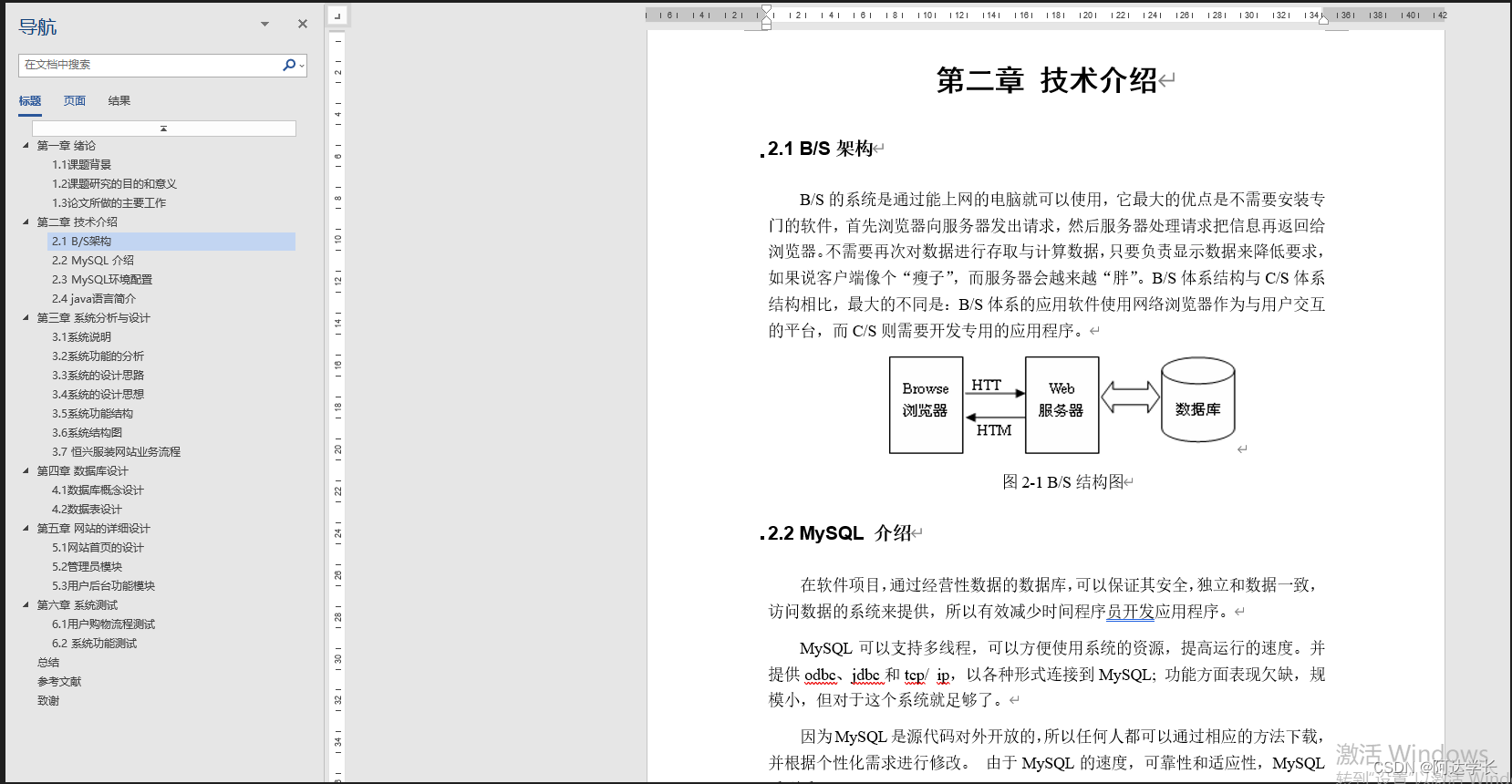
Task: Go to heading 总结
Action: (x=48, y=663)
